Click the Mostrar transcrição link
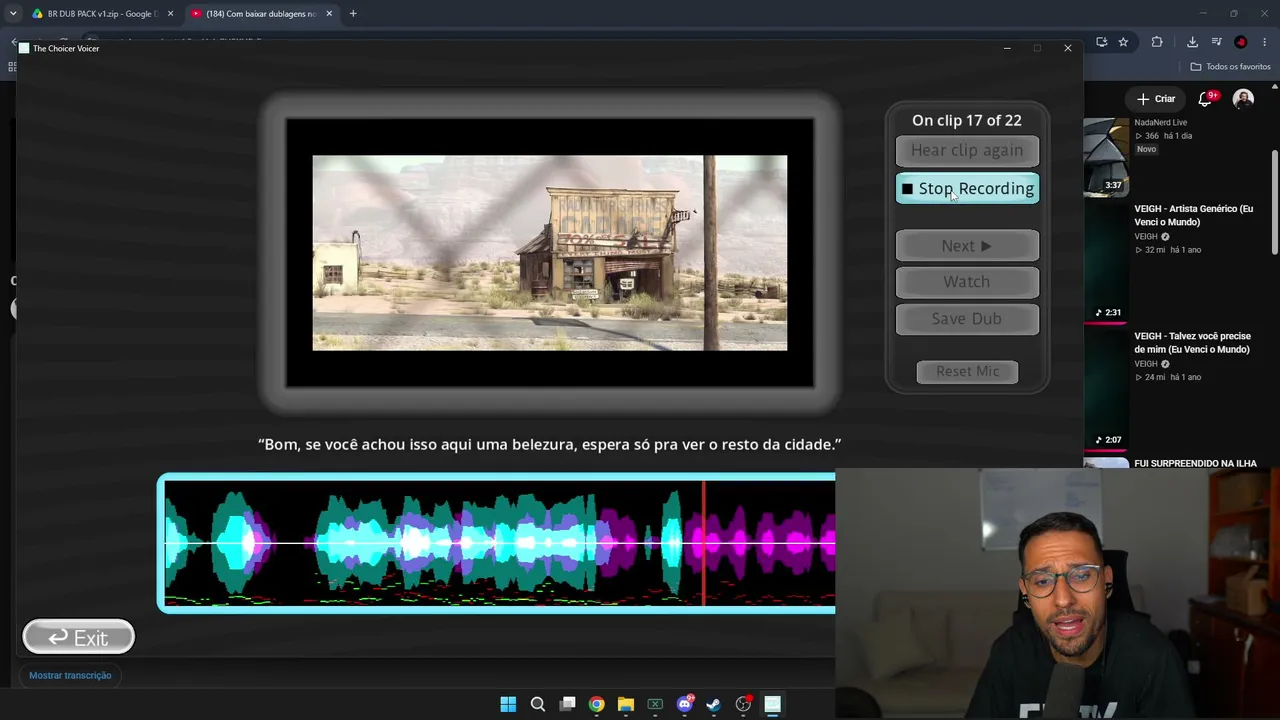 (70, 675)
